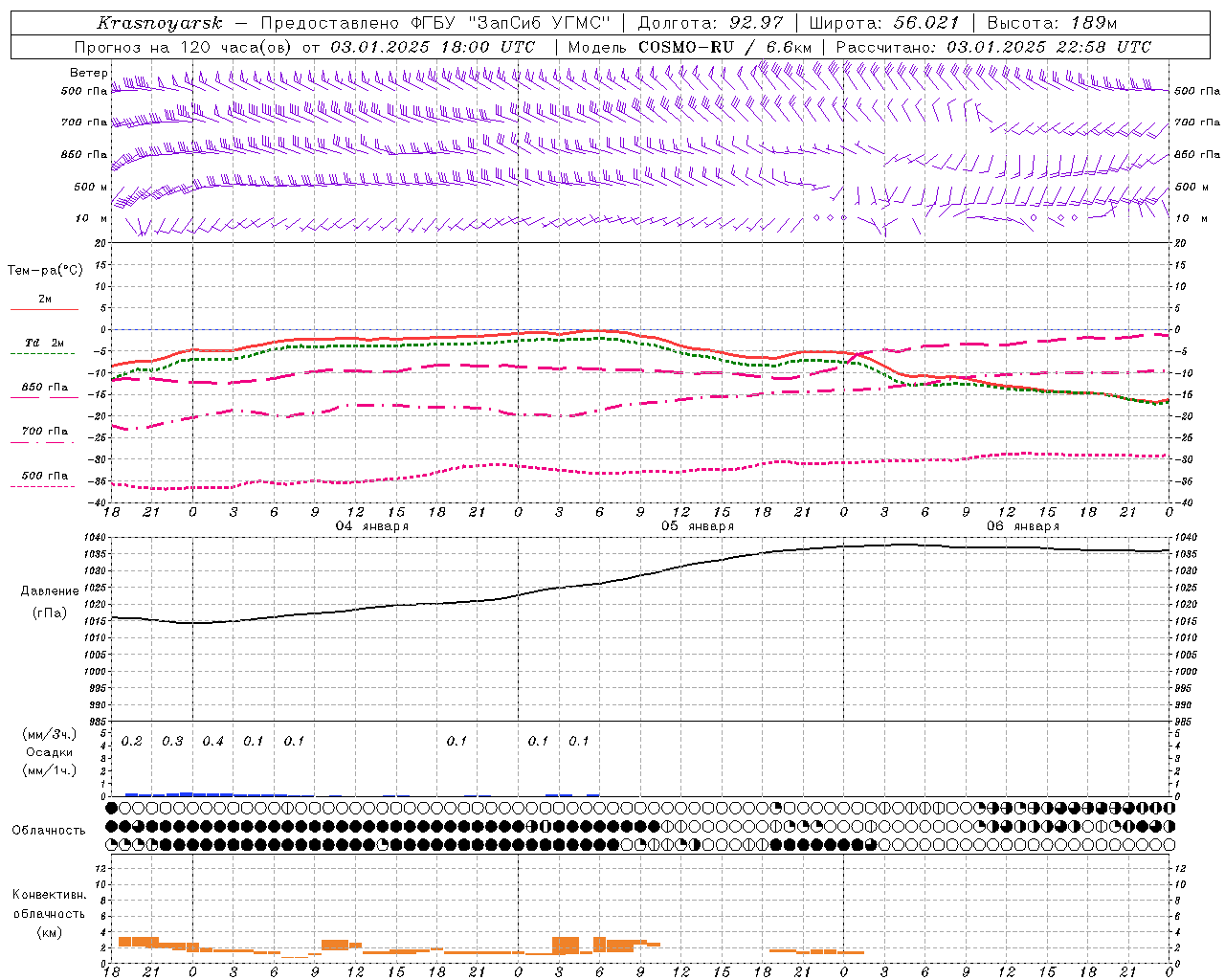Click the 0.4 precipitation value
Viewport: 1225px width, 980px height.
(x=212, y=742)
